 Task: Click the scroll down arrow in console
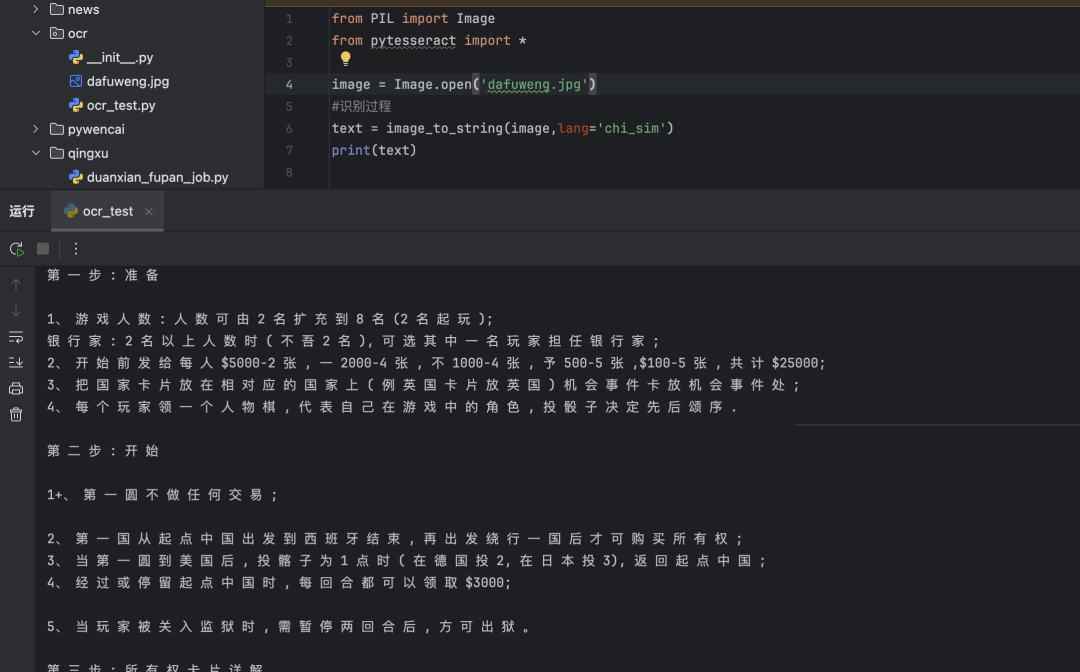[16, 311]
